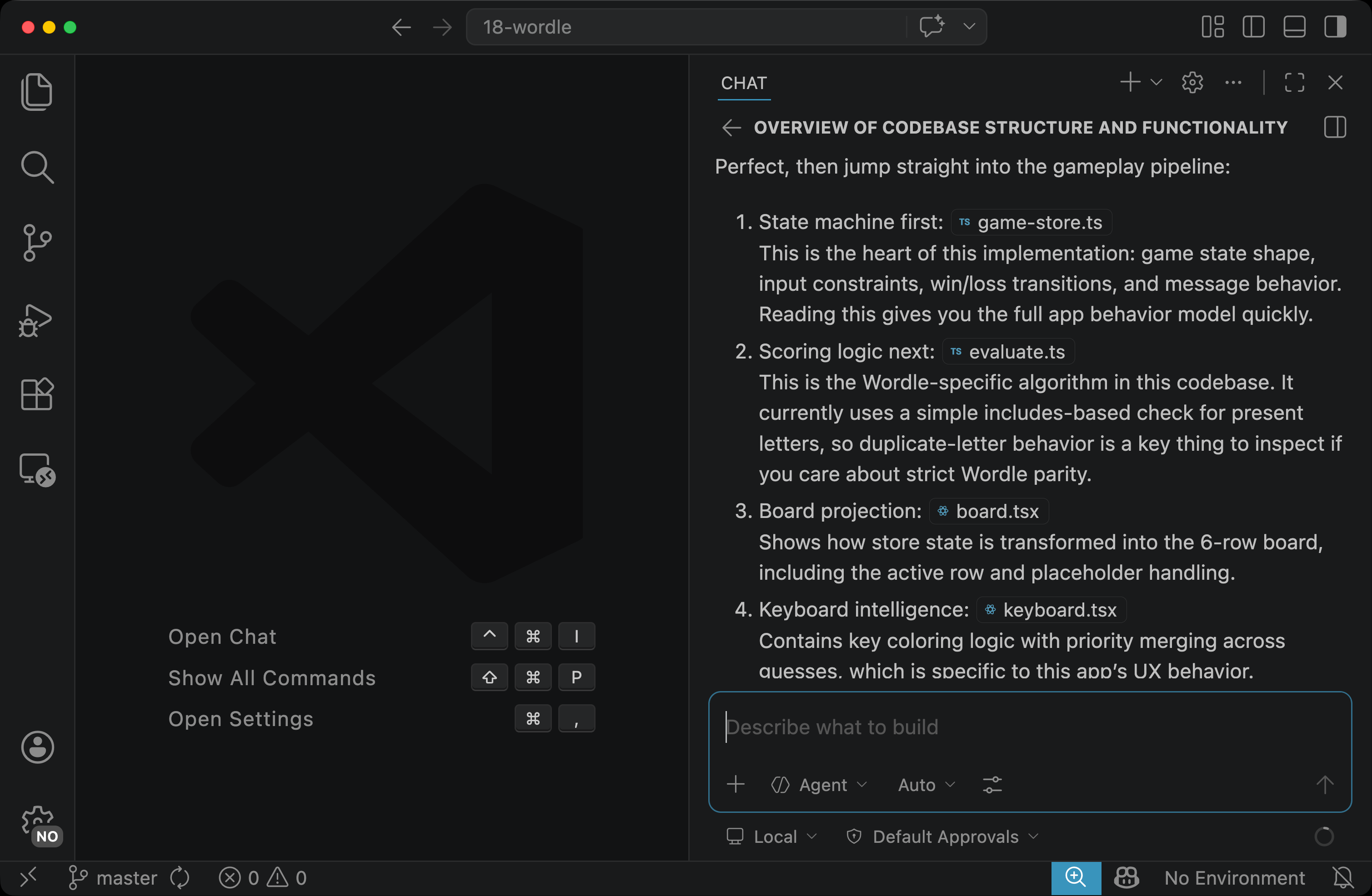This screenshot has width=1372, height=896.
Task: Click the master branch in status bar
Action: coord(112,877)
